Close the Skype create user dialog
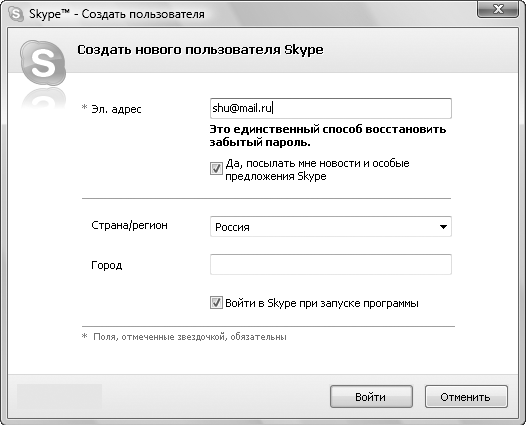The width and height of the screenshot is (526, 425). click(498, 9)
